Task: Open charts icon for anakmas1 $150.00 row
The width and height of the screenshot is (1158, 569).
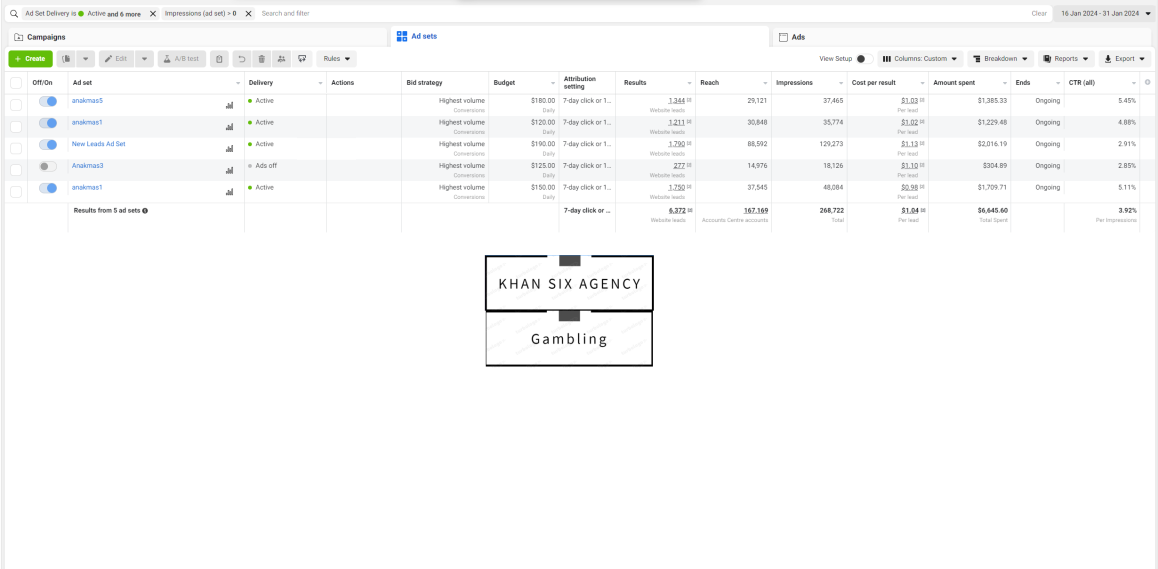Action: [229, 192]
